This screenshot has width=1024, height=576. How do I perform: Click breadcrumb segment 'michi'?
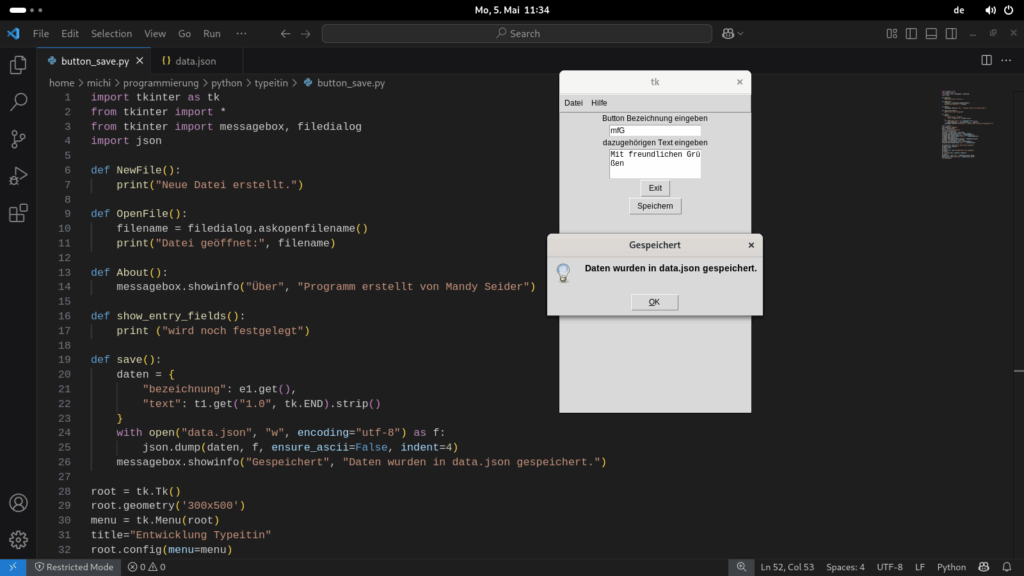tap(99, 83)
